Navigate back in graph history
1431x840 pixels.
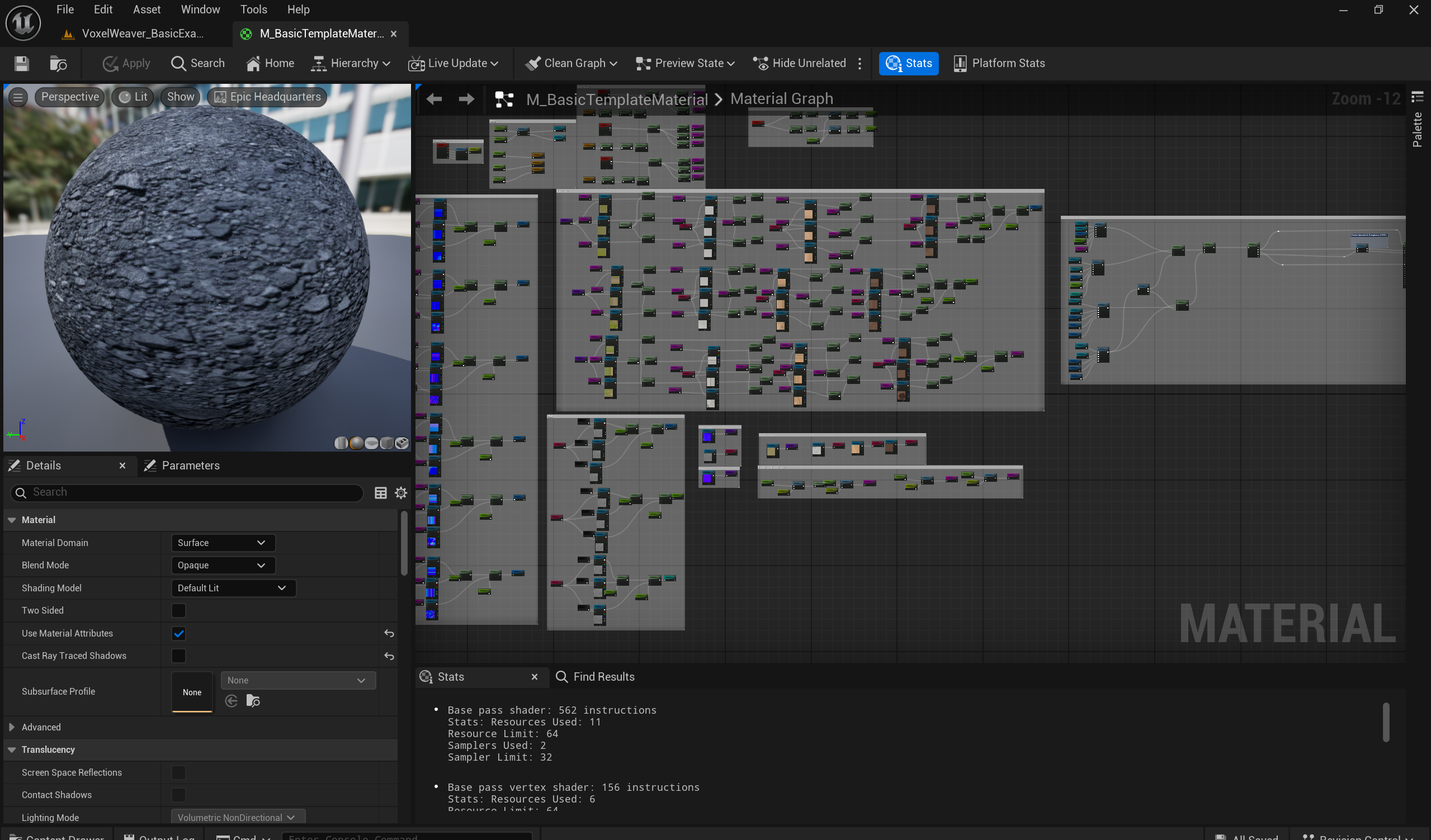tap(434, 99)
